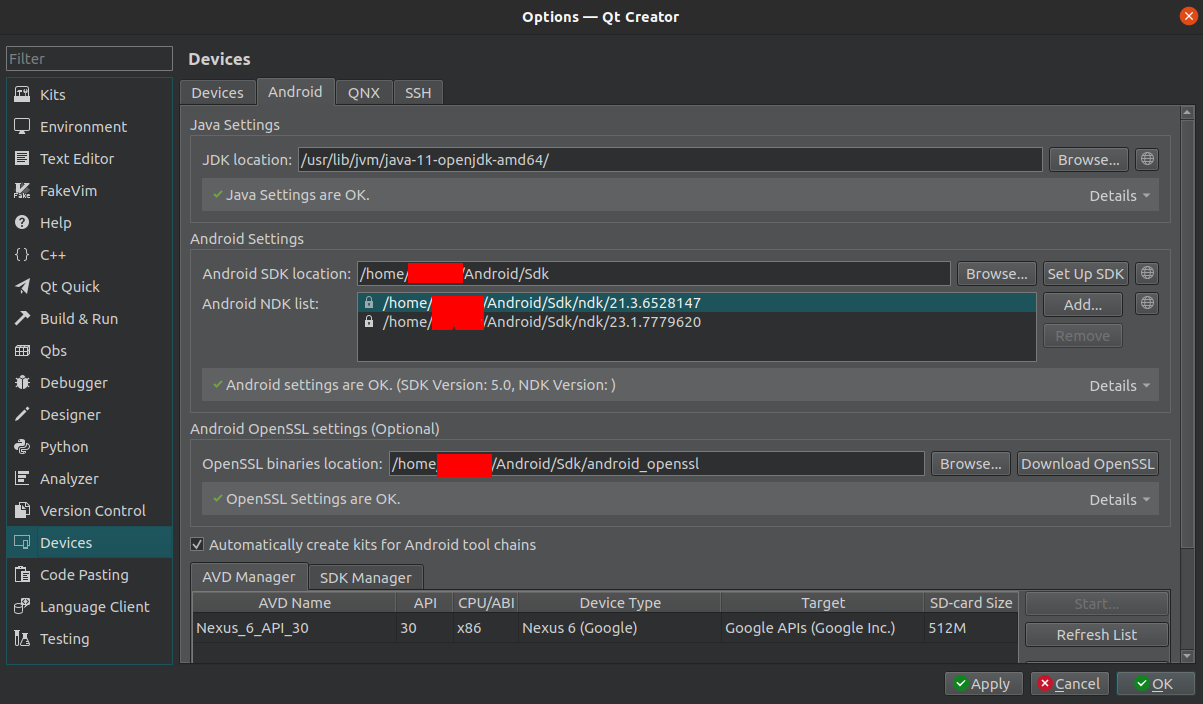Expand Java Settings Details

click(x=1119, y=196)
